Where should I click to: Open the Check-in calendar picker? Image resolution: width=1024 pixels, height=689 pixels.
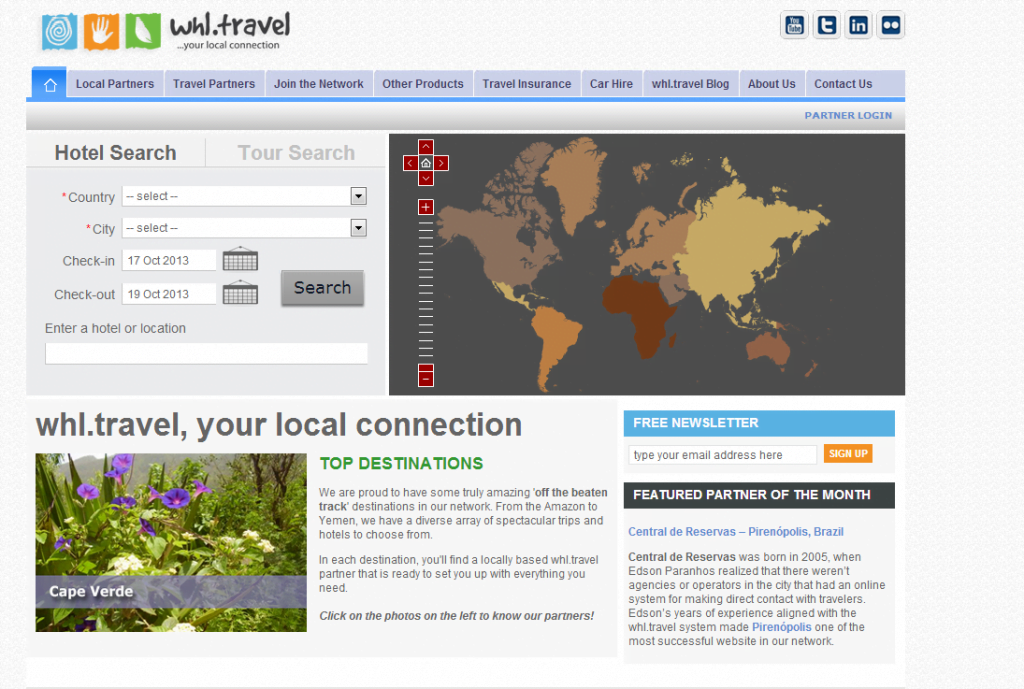(240, 259)
